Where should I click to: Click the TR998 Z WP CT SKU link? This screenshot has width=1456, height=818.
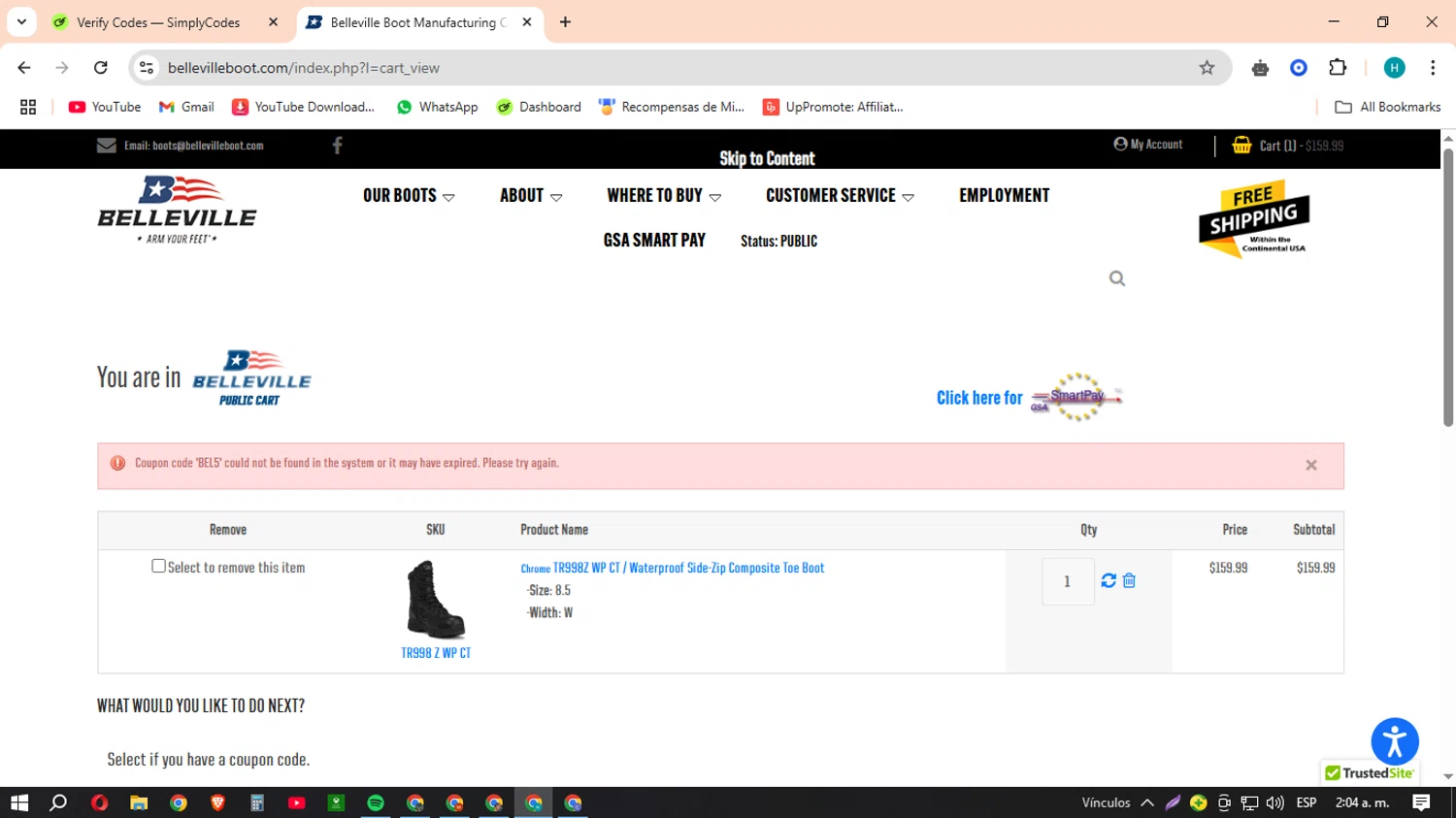[436, 653]
